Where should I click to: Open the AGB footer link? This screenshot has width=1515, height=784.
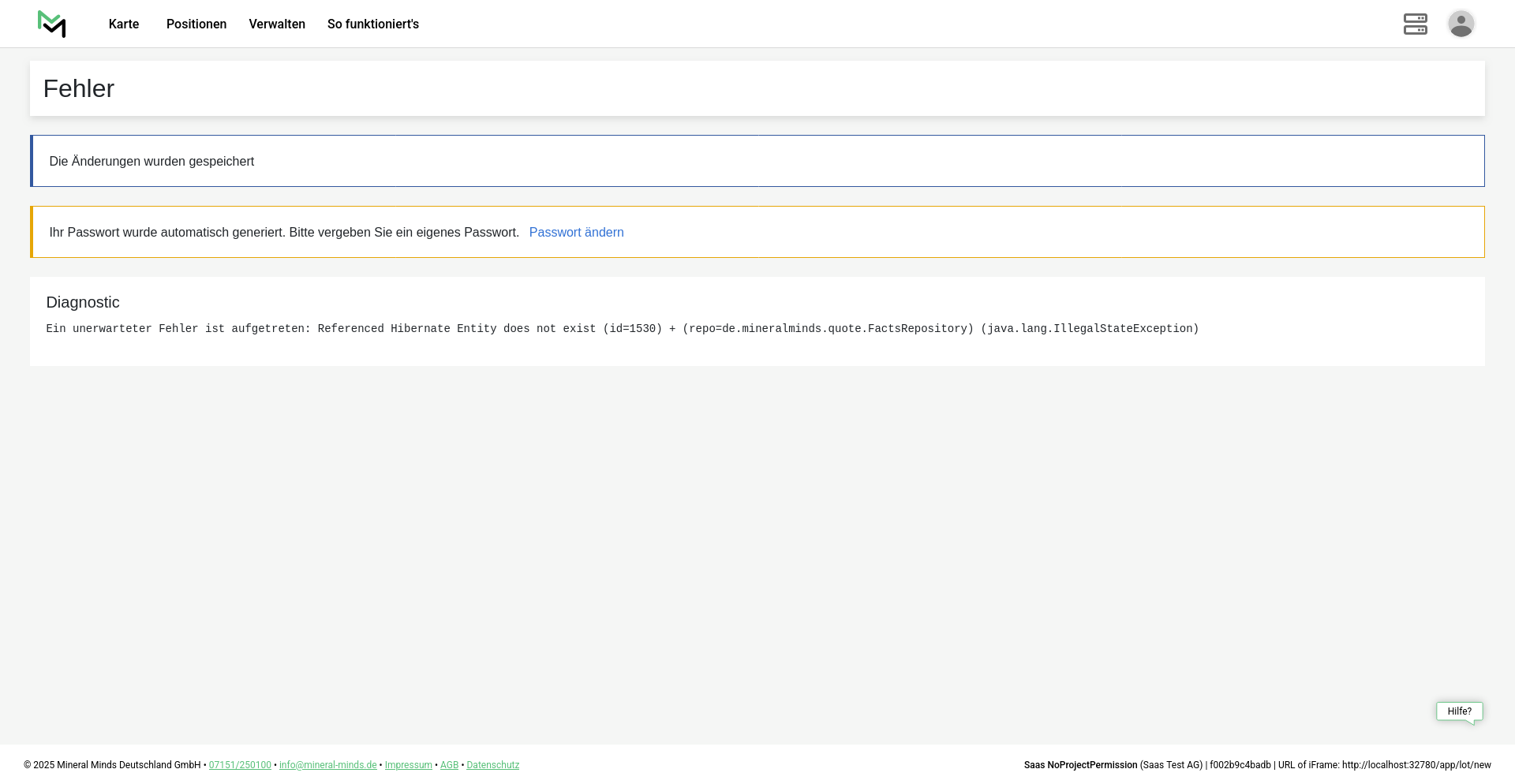[449, 765]
